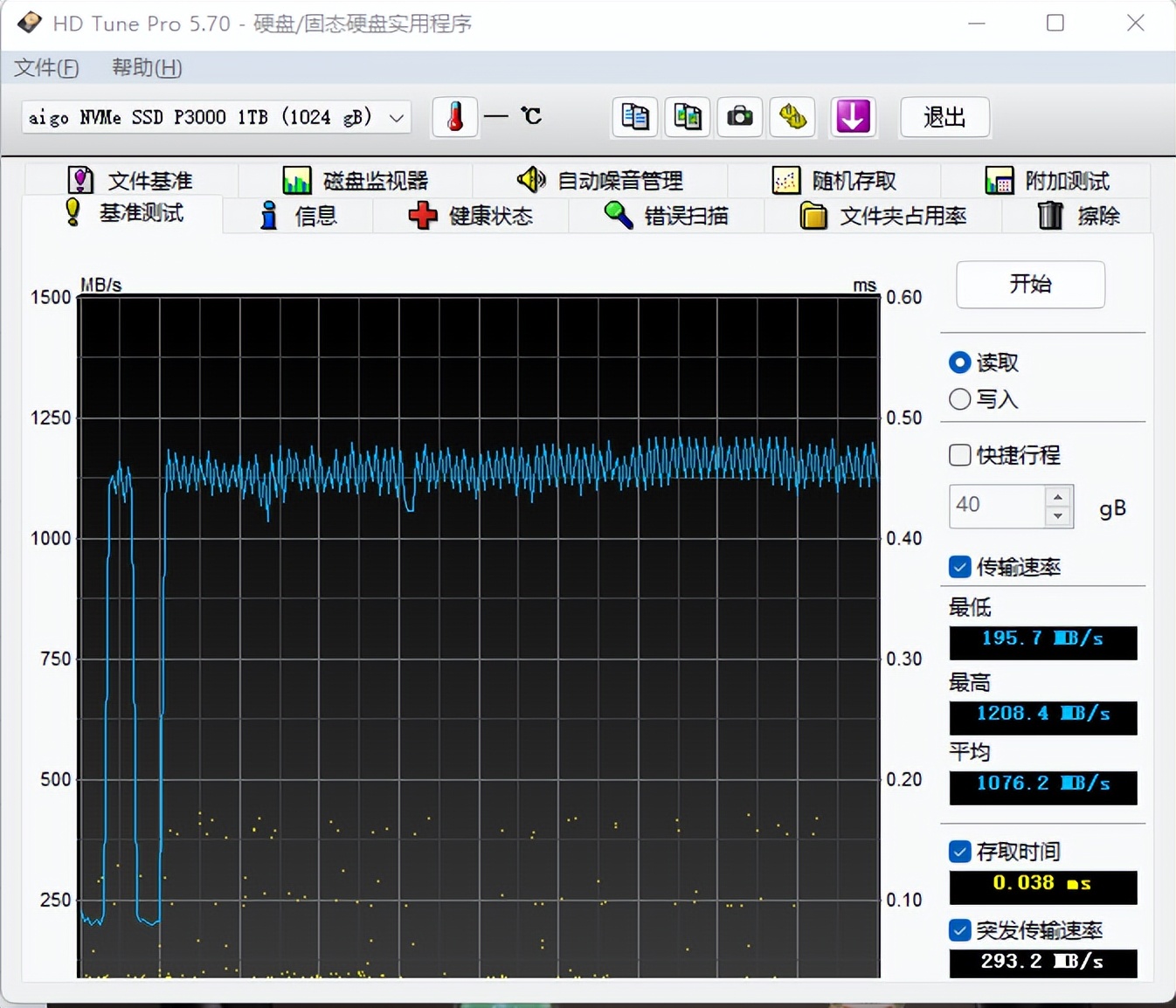Switch to the 文件夹占用率 tab
Image resolution: width=1176 pixels, height=1008 pixels.
tap(883, 215)
